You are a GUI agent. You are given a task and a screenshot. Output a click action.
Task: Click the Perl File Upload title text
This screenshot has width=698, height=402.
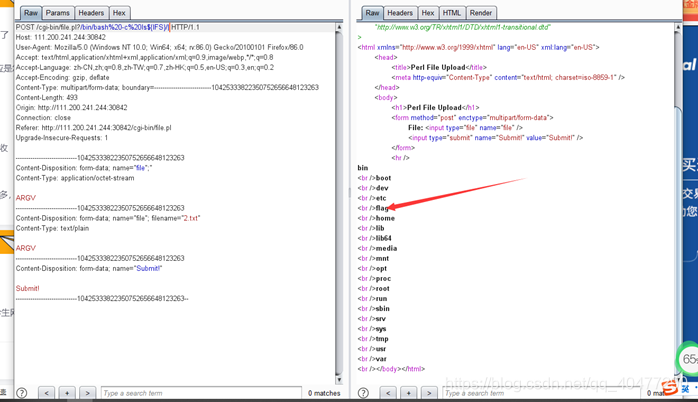click(x=438, y=67)
